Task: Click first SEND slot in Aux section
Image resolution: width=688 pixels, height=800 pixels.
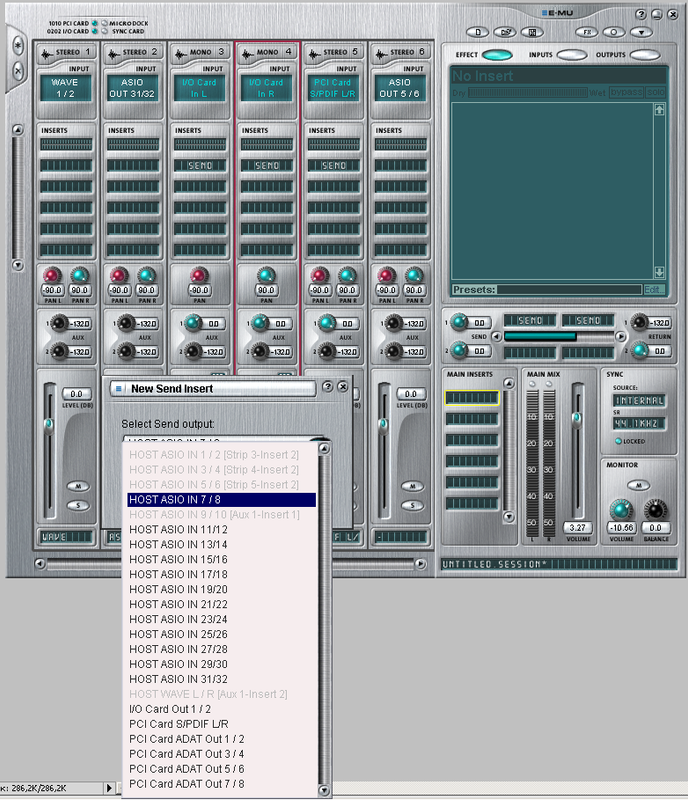Action: pos(530,320)
